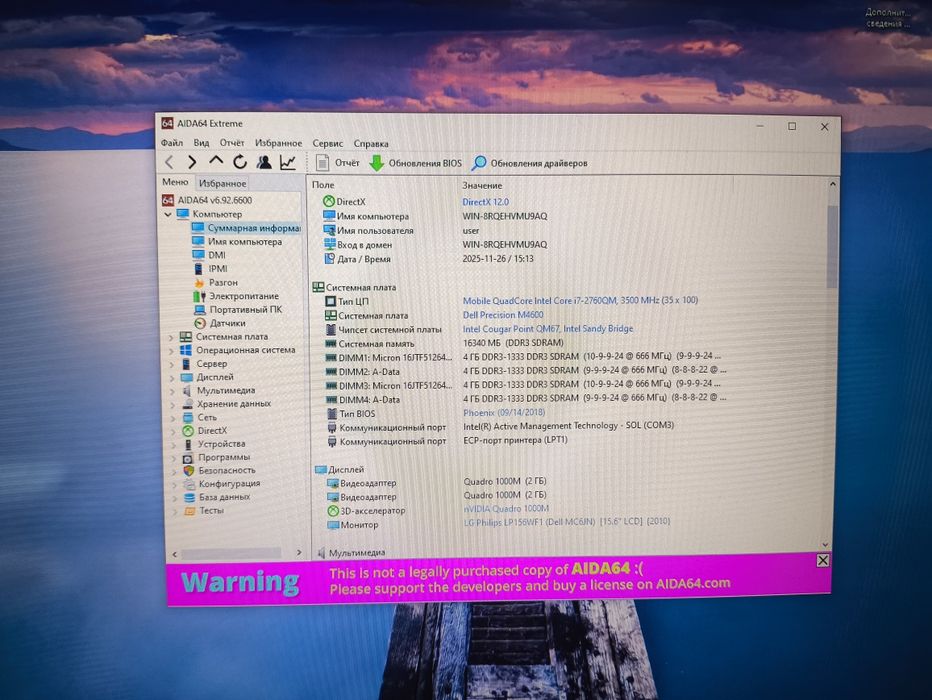Select the Датчики tree item
The width and height of the screenshot is (932, 700).
[221, 323]
